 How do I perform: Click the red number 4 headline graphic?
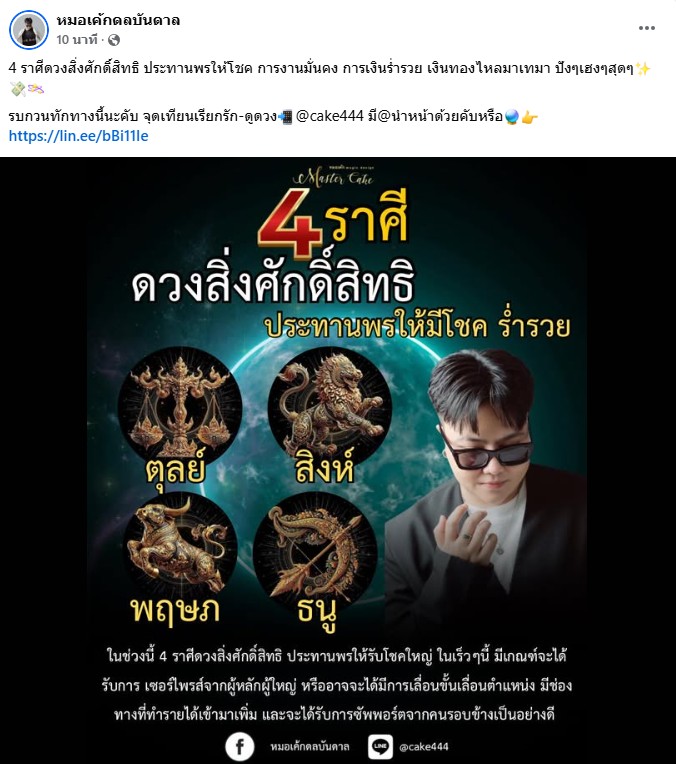pyautogui.click(x=291, y=224)
